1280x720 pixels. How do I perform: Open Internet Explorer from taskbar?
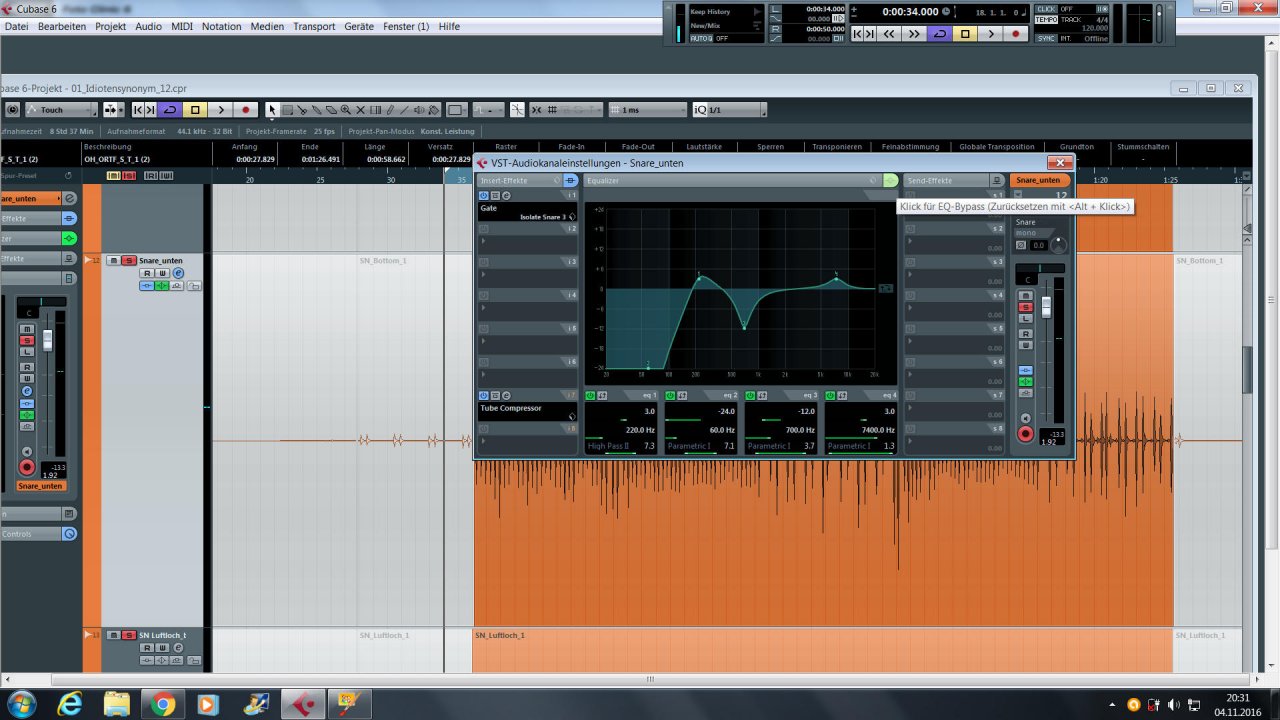coord(70,705)
